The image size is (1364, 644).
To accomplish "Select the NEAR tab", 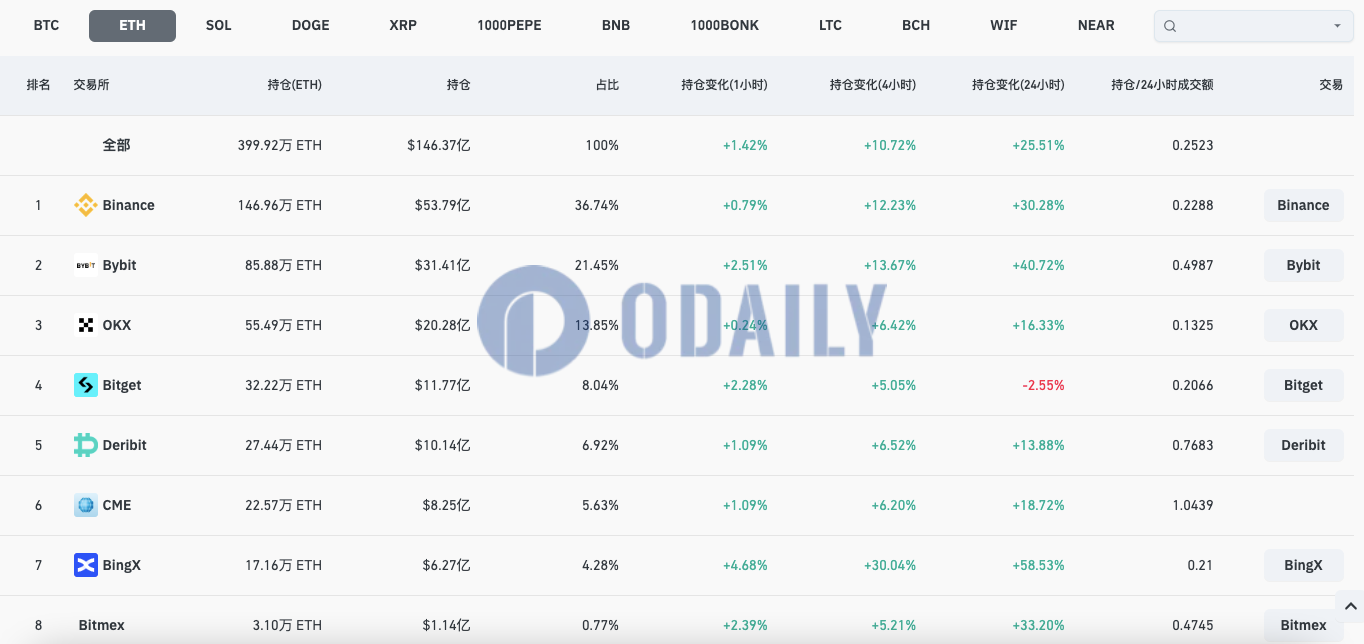I will tap(1096, 25).
